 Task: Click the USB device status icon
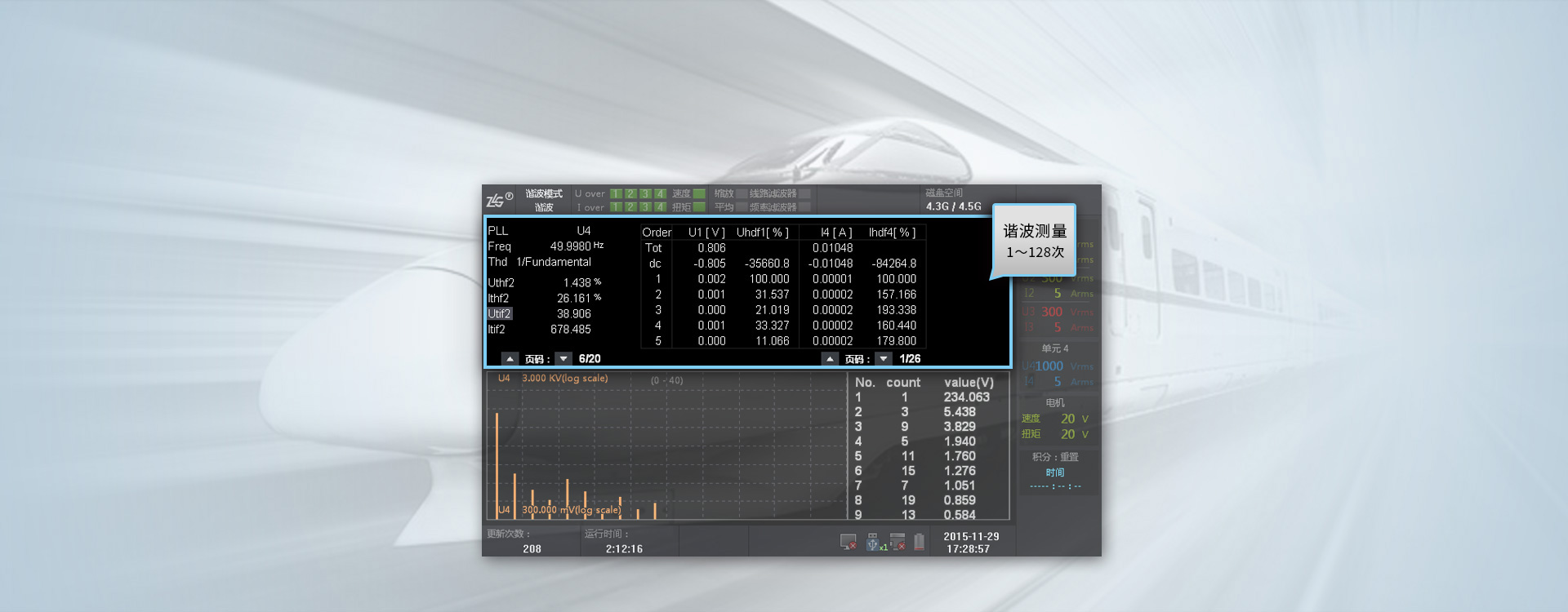[874, 543]
